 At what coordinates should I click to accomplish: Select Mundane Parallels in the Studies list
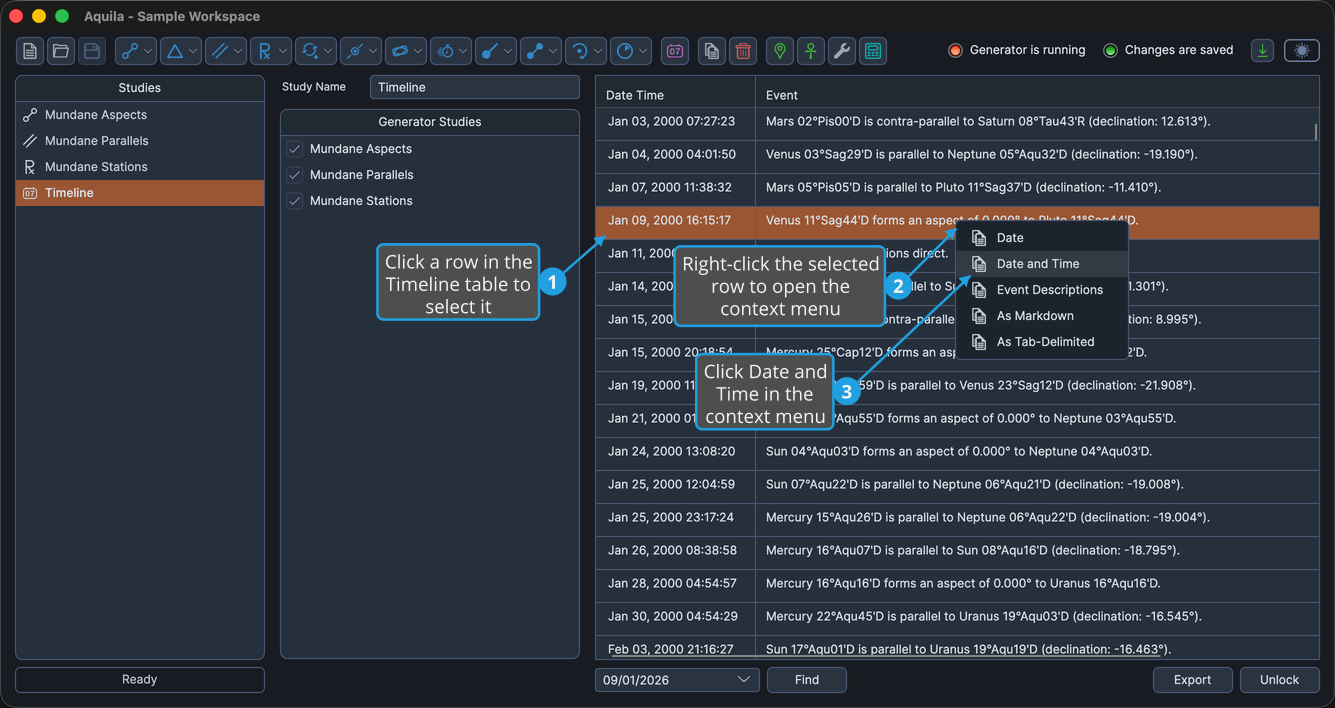pos(140,141)
